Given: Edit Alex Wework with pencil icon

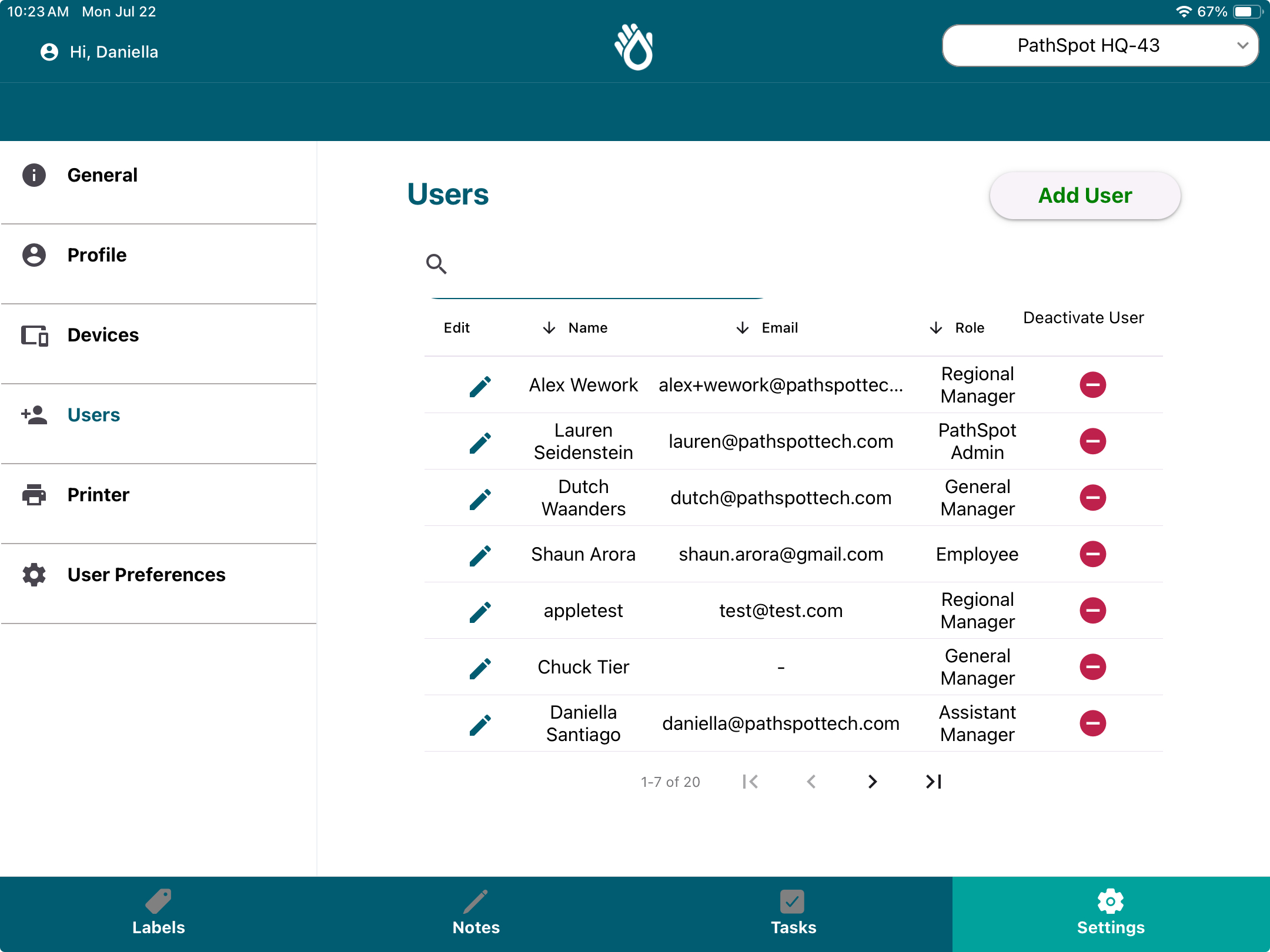Looking at the screenshot, I should point(480,386).
